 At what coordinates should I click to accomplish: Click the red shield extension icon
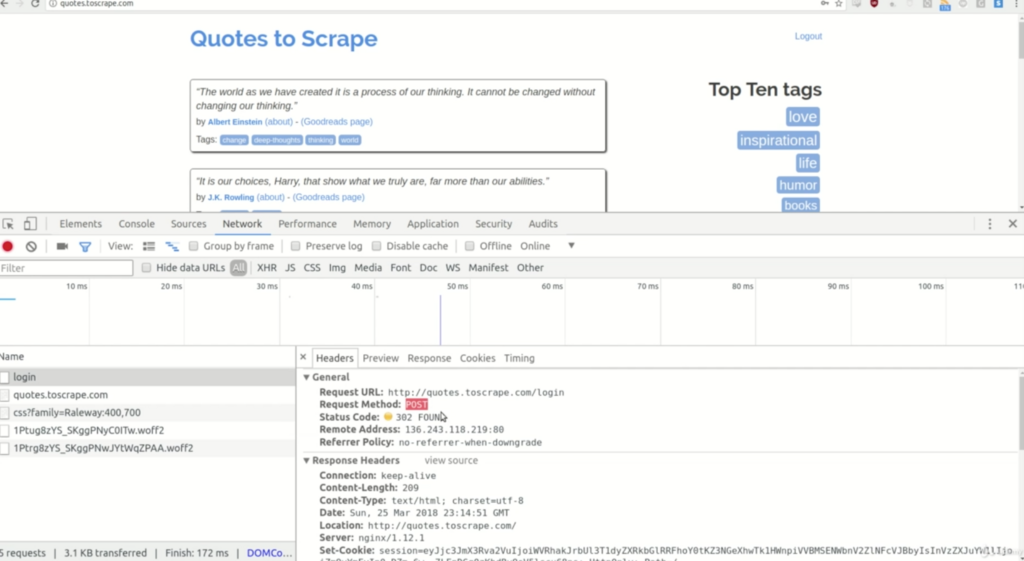[874, 3]
